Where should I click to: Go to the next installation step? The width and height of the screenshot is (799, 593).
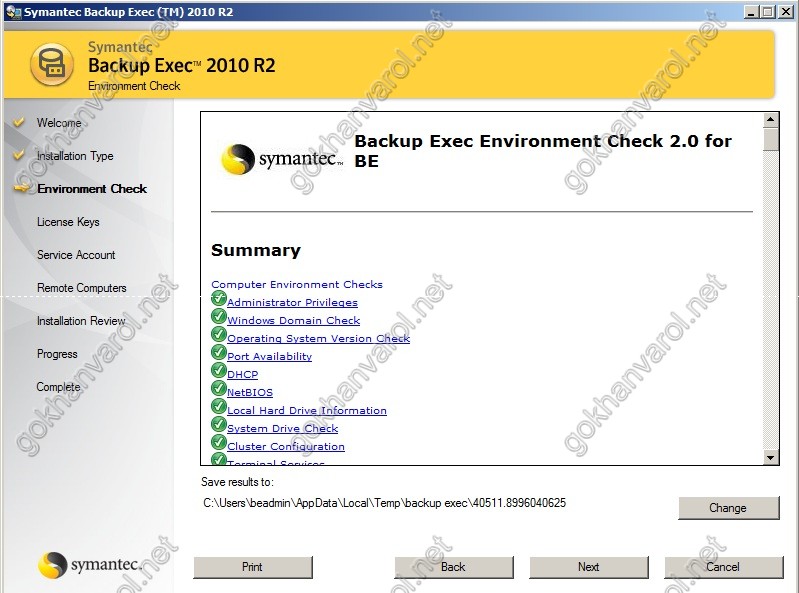pyautogui.click(x=588, y=567)
